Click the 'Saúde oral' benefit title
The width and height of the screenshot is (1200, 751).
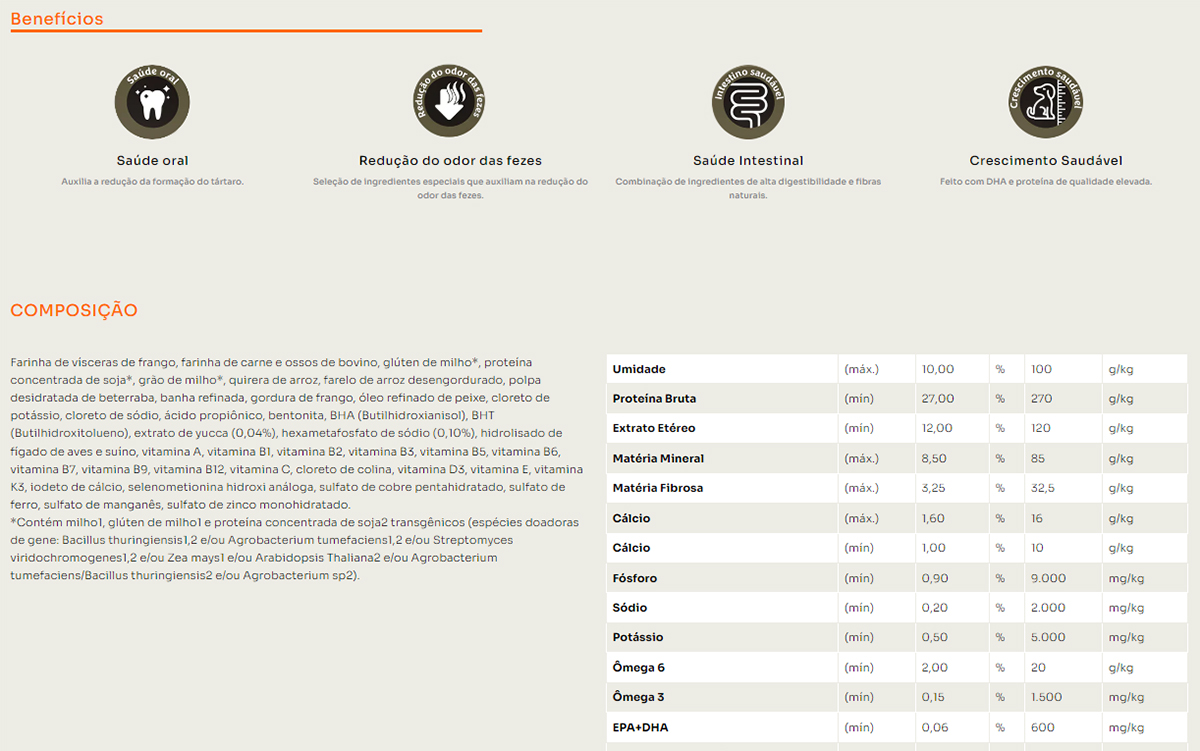(152, 160)
